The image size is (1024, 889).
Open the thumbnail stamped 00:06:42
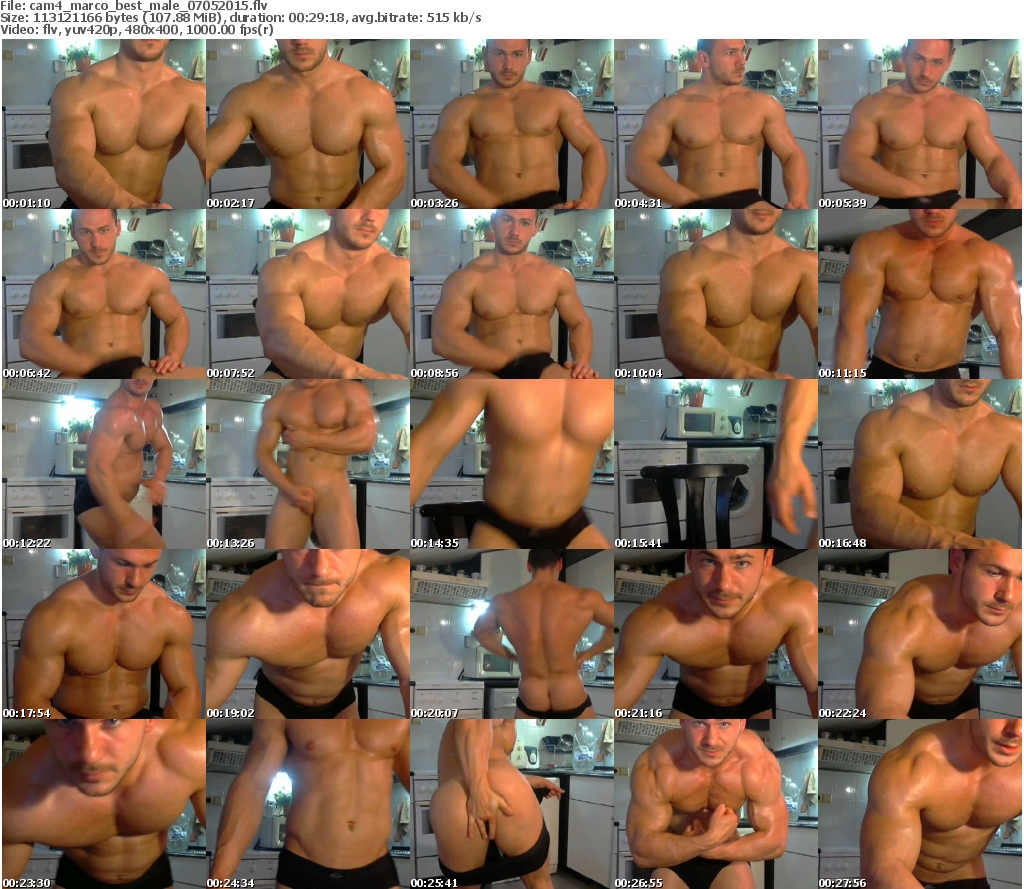104,294
